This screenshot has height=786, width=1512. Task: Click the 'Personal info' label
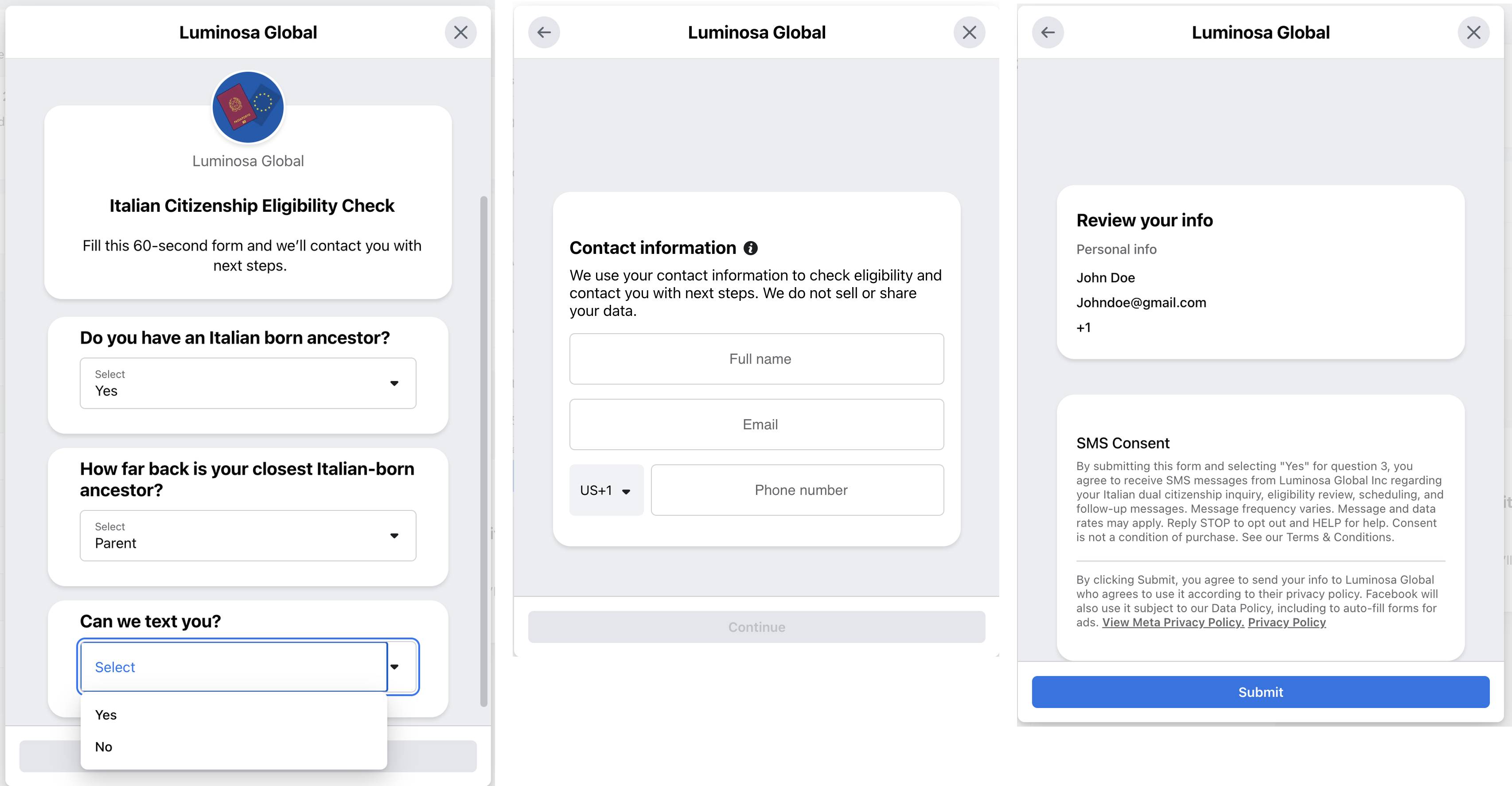tap(1116, 249)
